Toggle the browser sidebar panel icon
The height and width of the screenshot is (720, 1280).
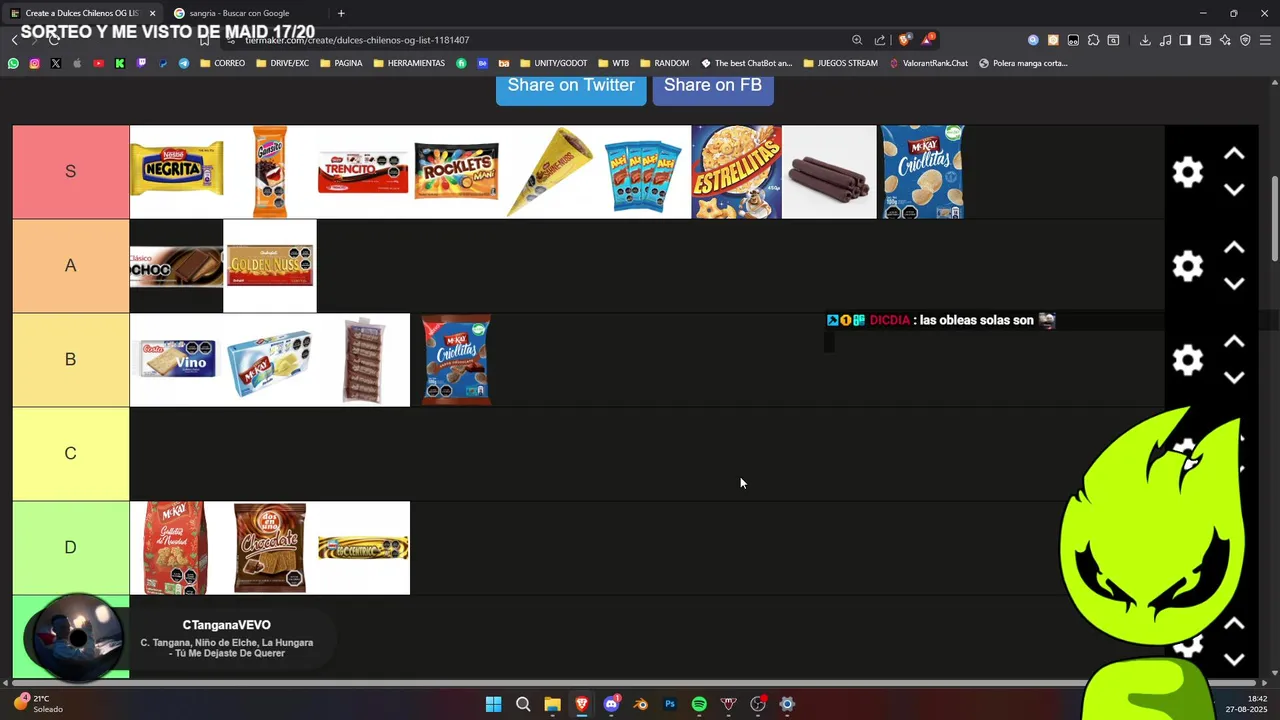(1185, 40)
